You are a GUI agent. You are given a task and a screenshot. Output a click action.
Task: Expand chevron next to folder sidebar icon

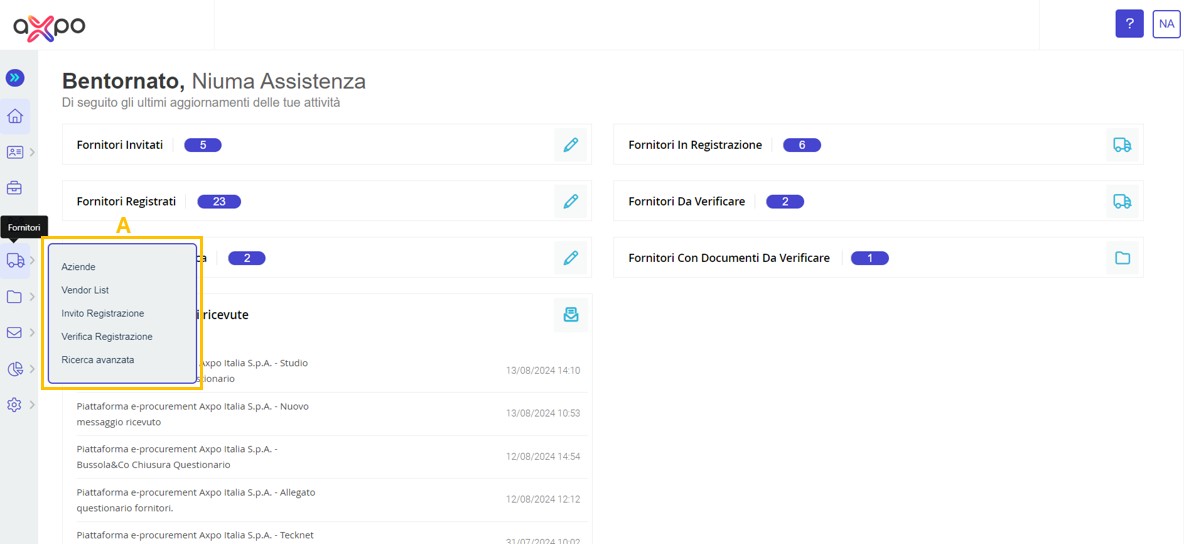click(32, 297)
